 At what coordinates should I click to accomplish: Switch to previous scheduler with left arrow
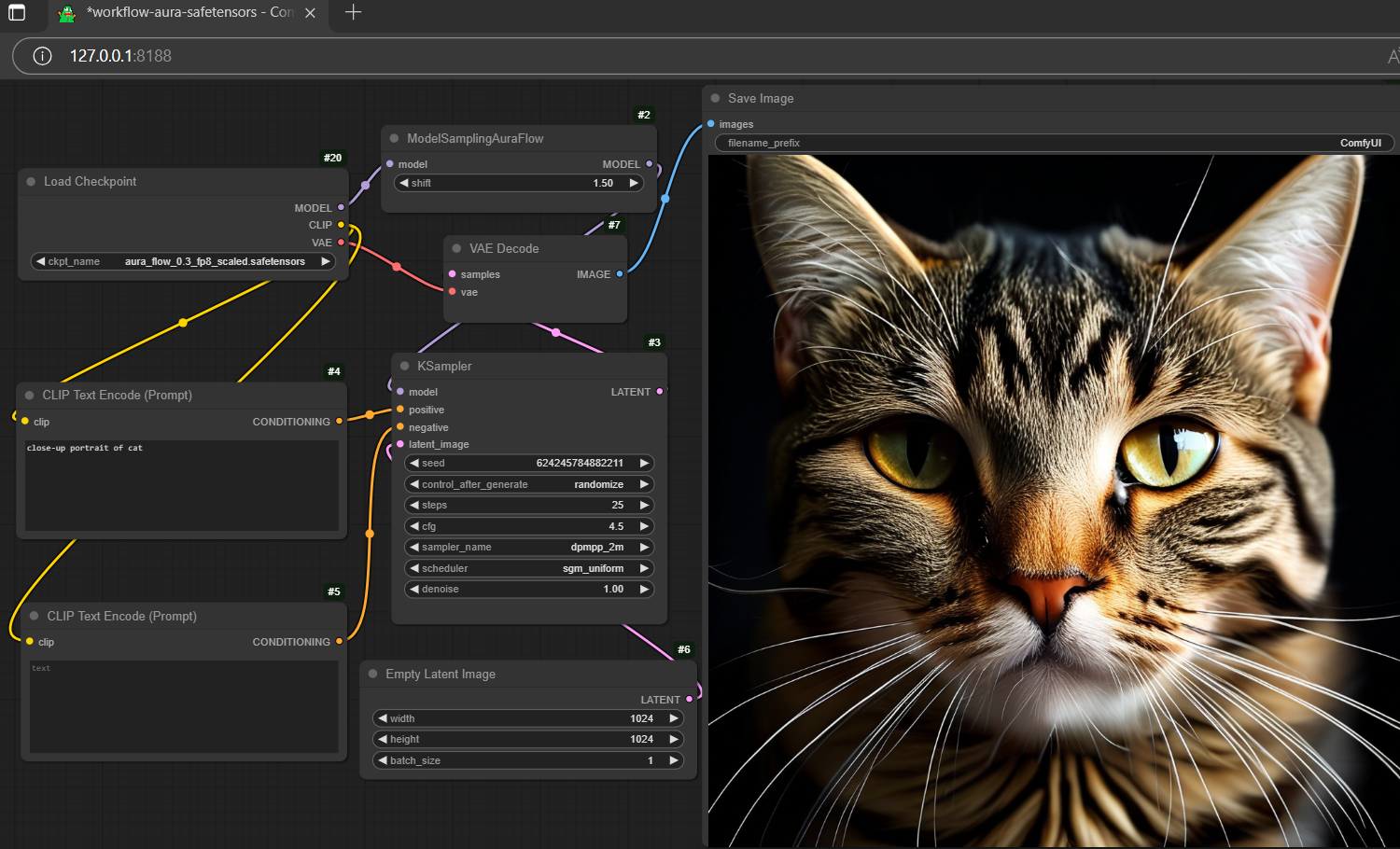[x=413, y=568]
